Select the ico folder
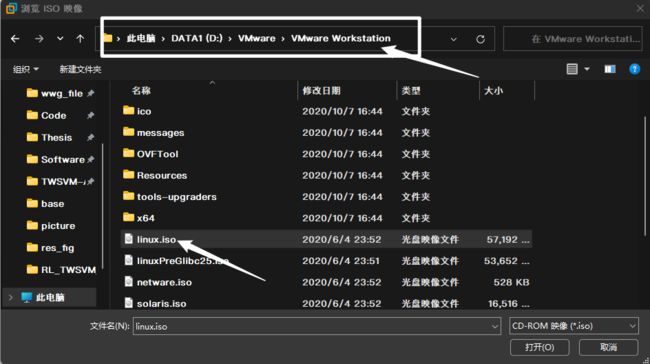Screen dimensions: 650x364 pyautogui.click(x=326, y=111)
